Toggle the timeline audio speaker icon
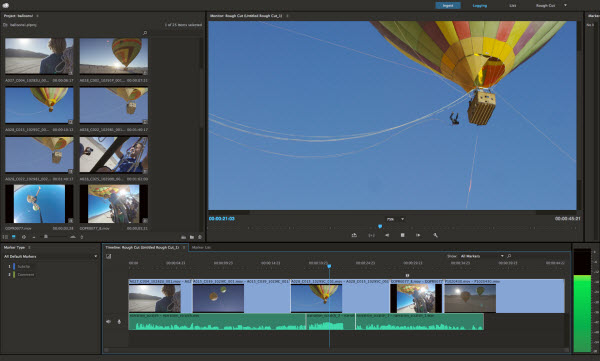 pyautogui.click(x=109, y=322)
